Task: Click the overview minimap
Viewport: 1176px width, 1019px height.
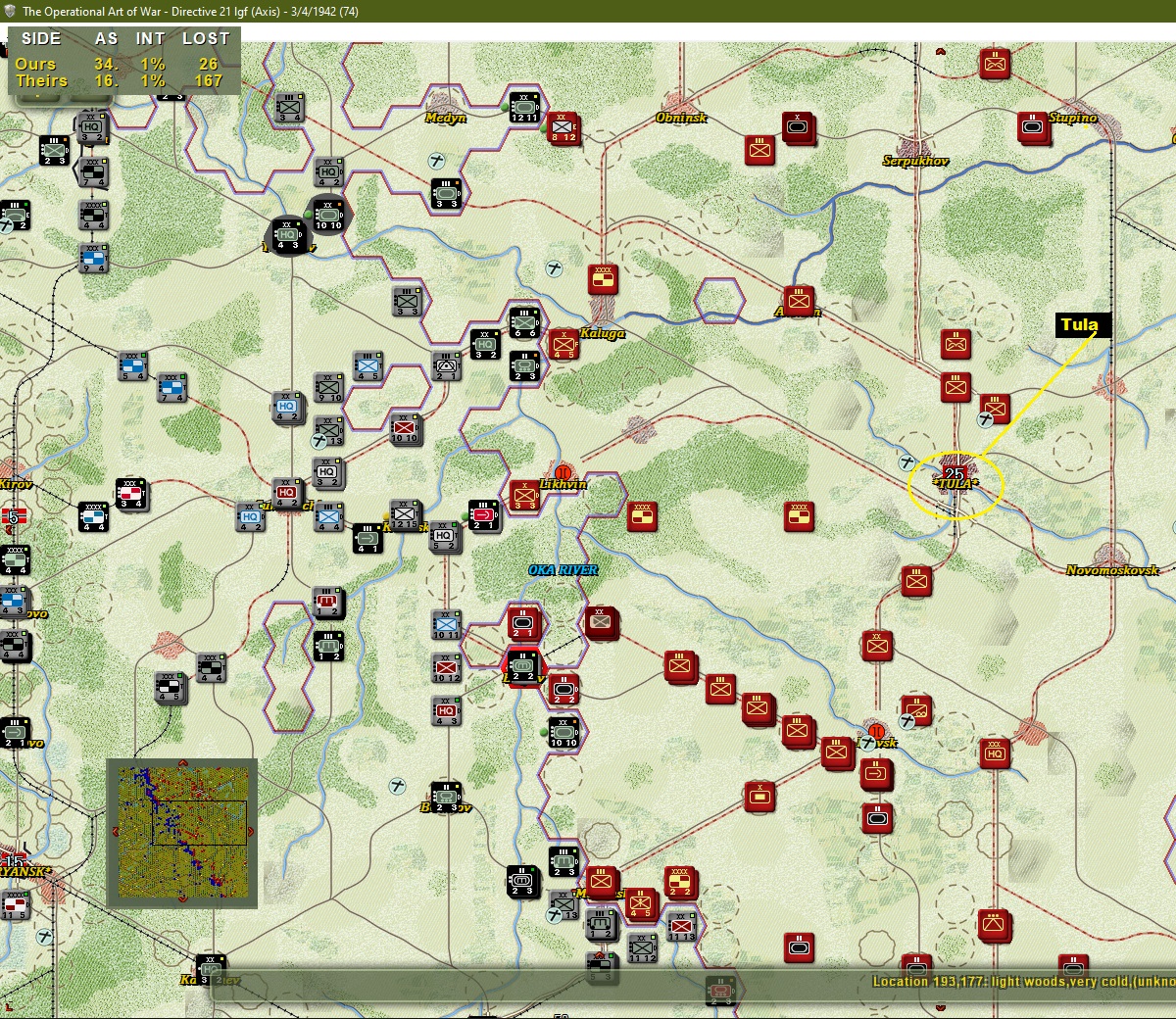Action: 182,834
